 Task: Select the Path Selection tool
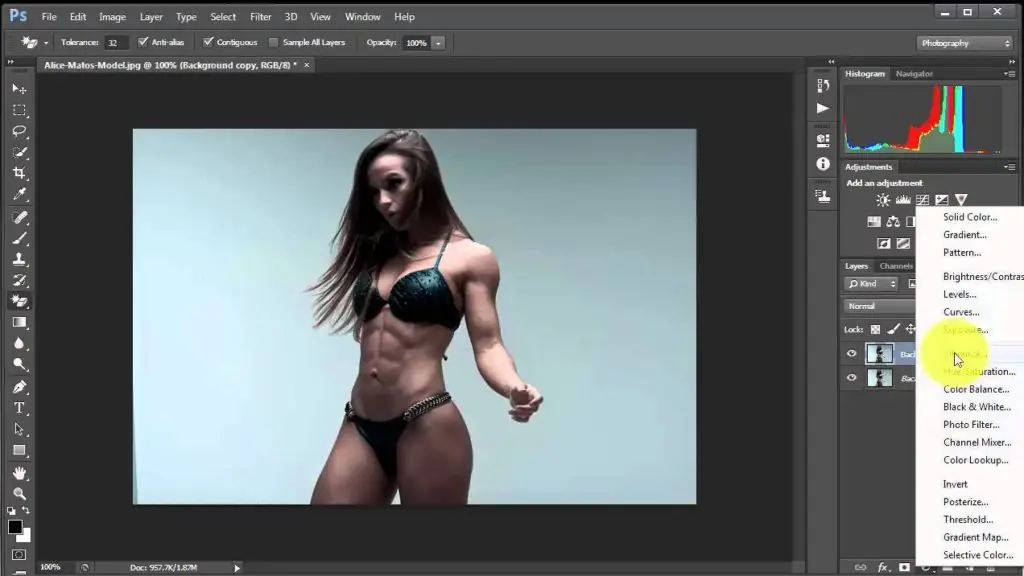pyautogui.click(x=19, y=429)
